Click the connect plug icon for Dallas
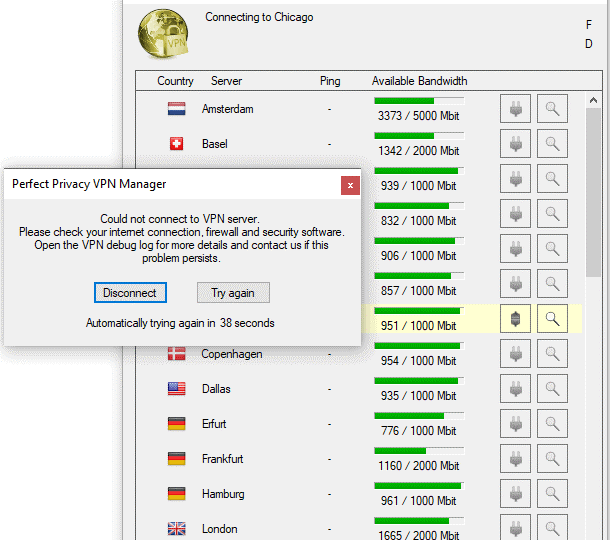 pyautogui.click(x=515, y=389)
